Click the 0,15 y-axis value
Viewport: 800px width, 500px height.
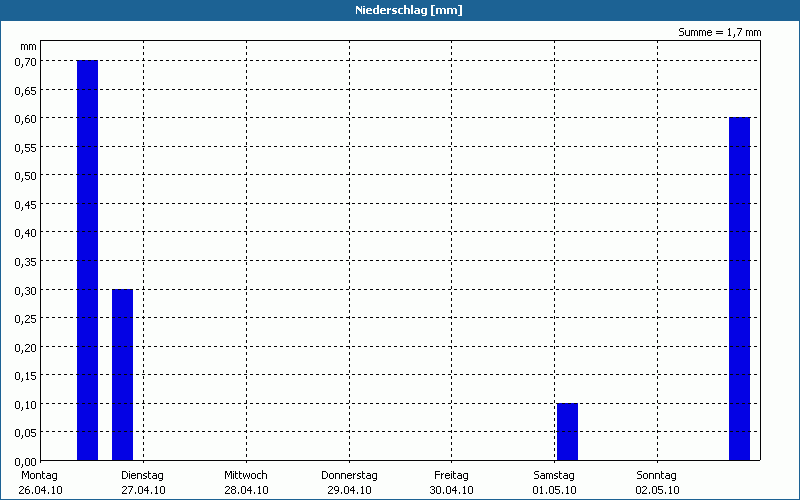(x=26, y=377)
